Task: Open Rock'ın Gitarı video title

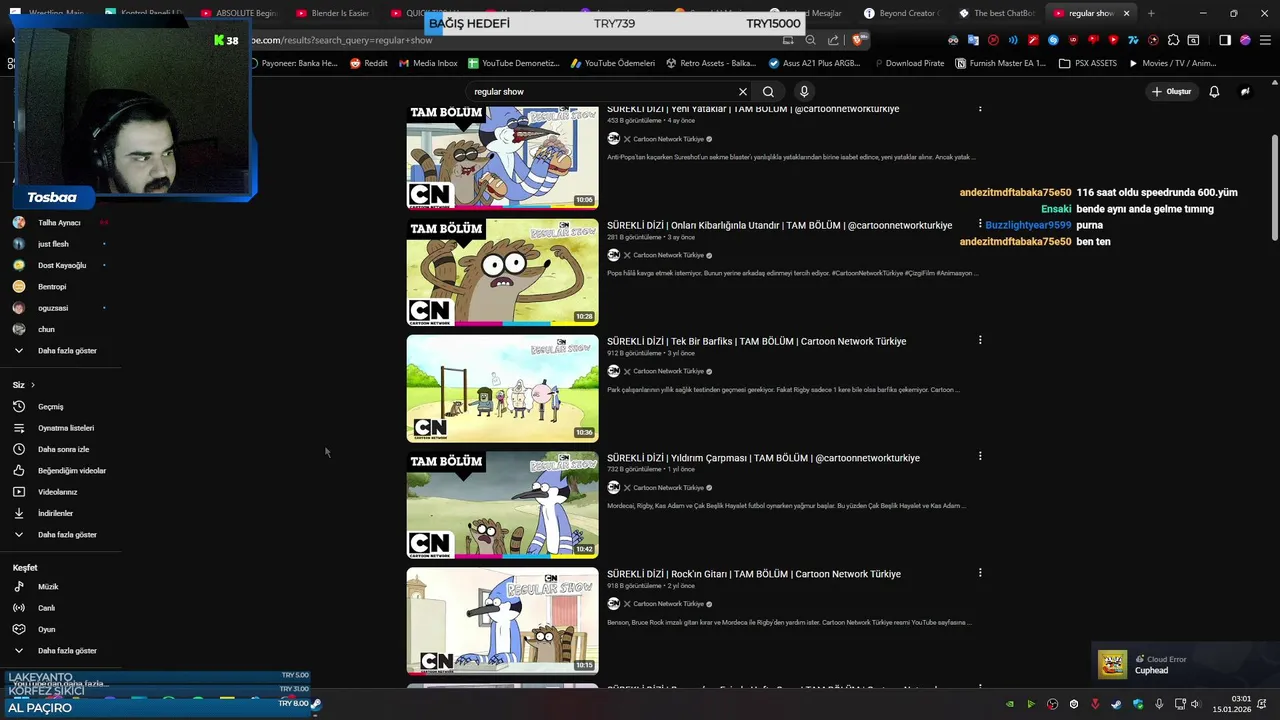Action: (x=754, y=574)
